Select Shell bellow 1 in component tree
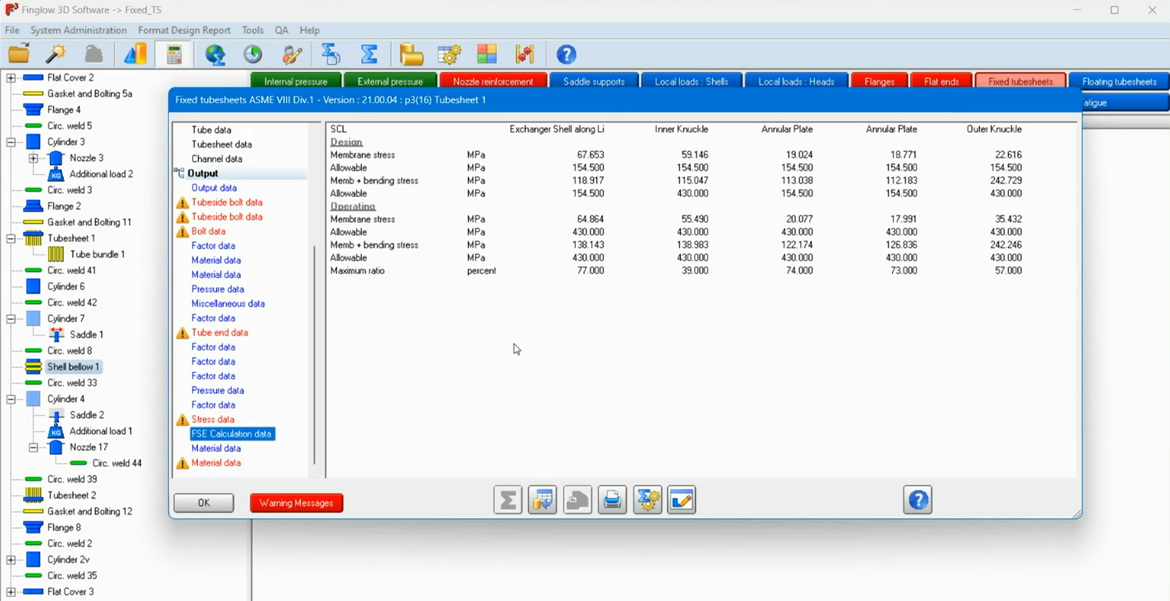Viewport: 1170px width, 601px height. (x=73, y=367)
